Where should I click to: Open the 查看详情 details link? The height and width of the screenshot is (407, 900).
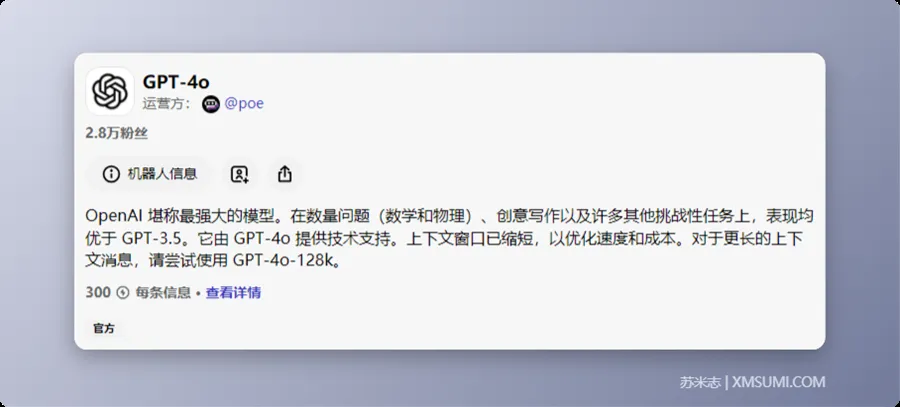233,293
